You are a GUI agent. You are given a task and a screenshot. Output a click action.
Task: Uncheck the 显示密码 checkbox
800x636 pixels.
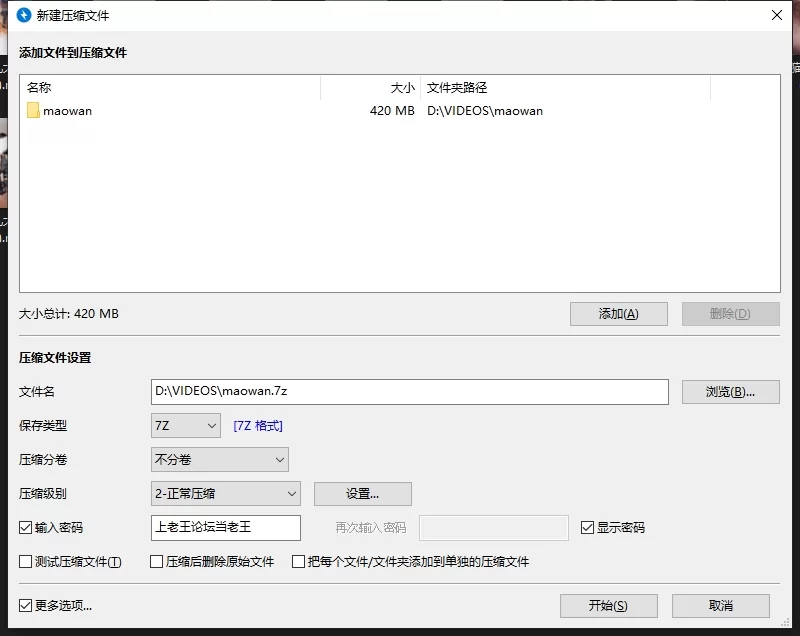point(587,527)
